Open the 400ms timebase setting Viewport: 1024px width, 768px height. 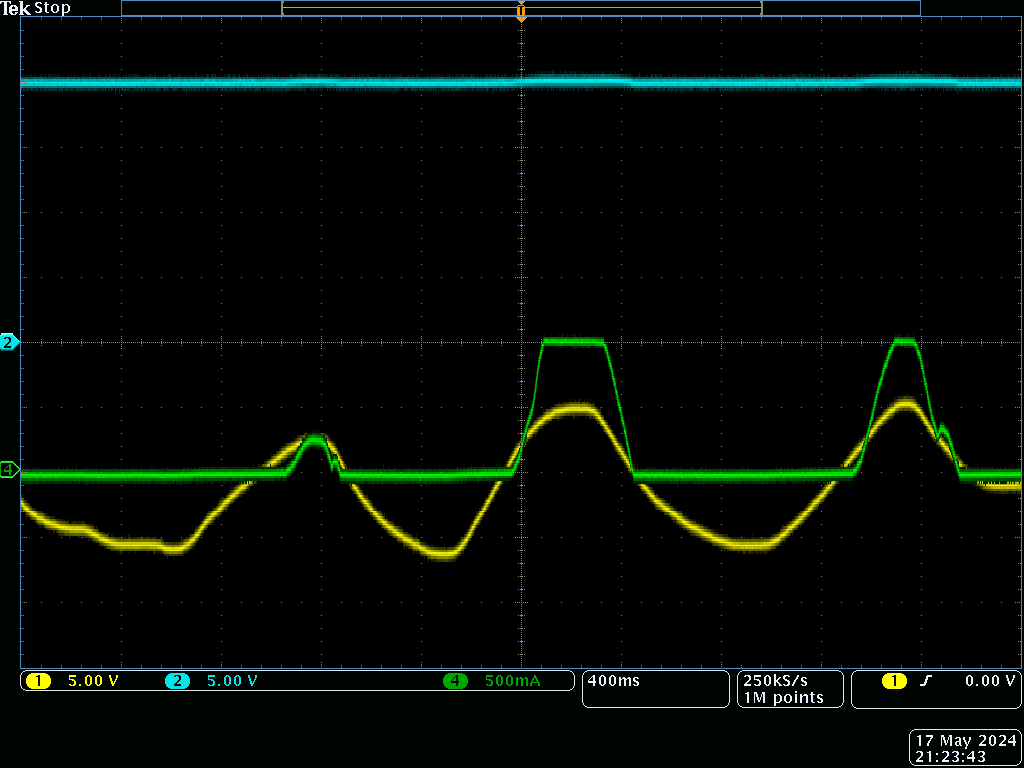(614, 681)
